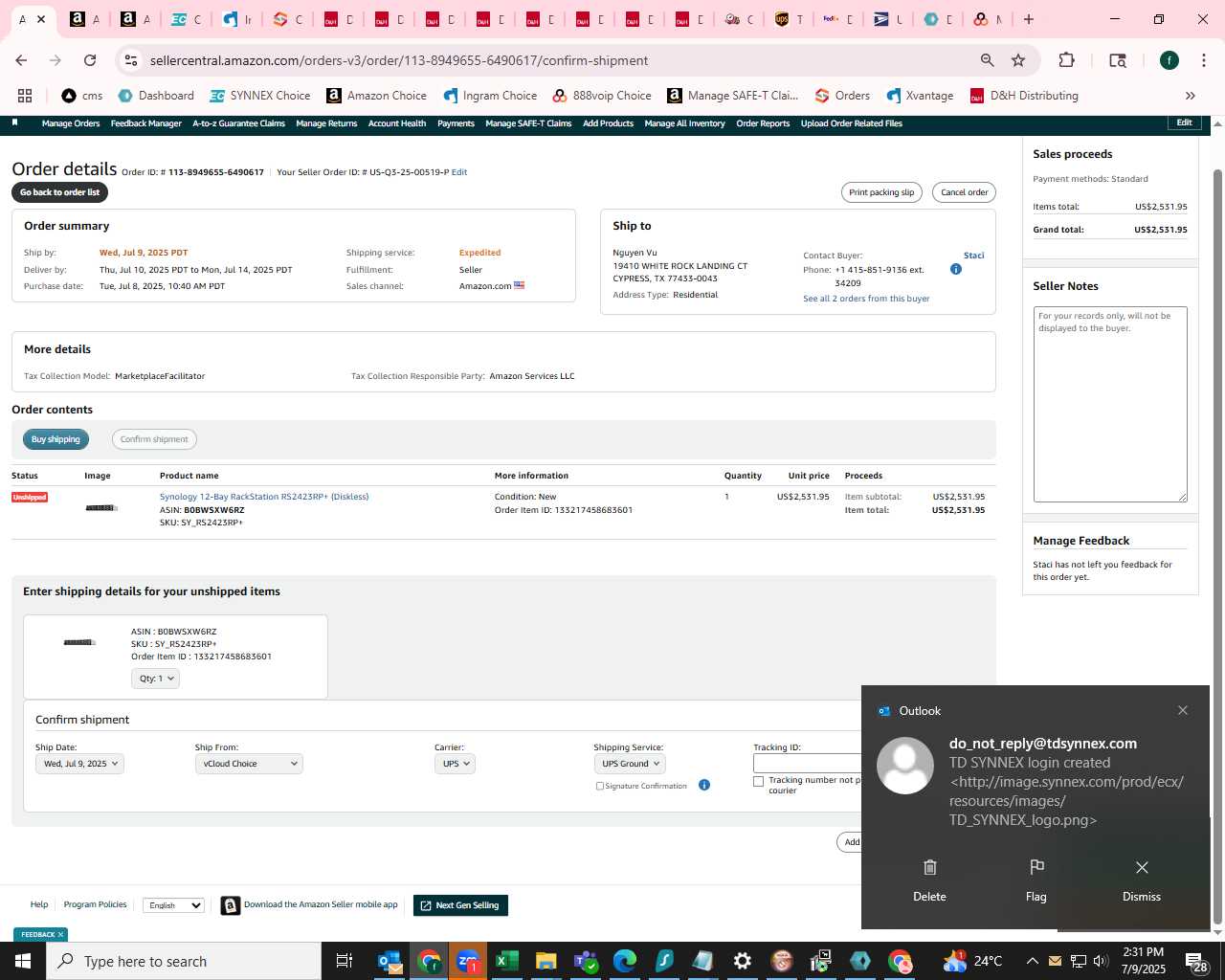
Task: Click Edit next to Seller Order ID
Action: tap(459, 172)
